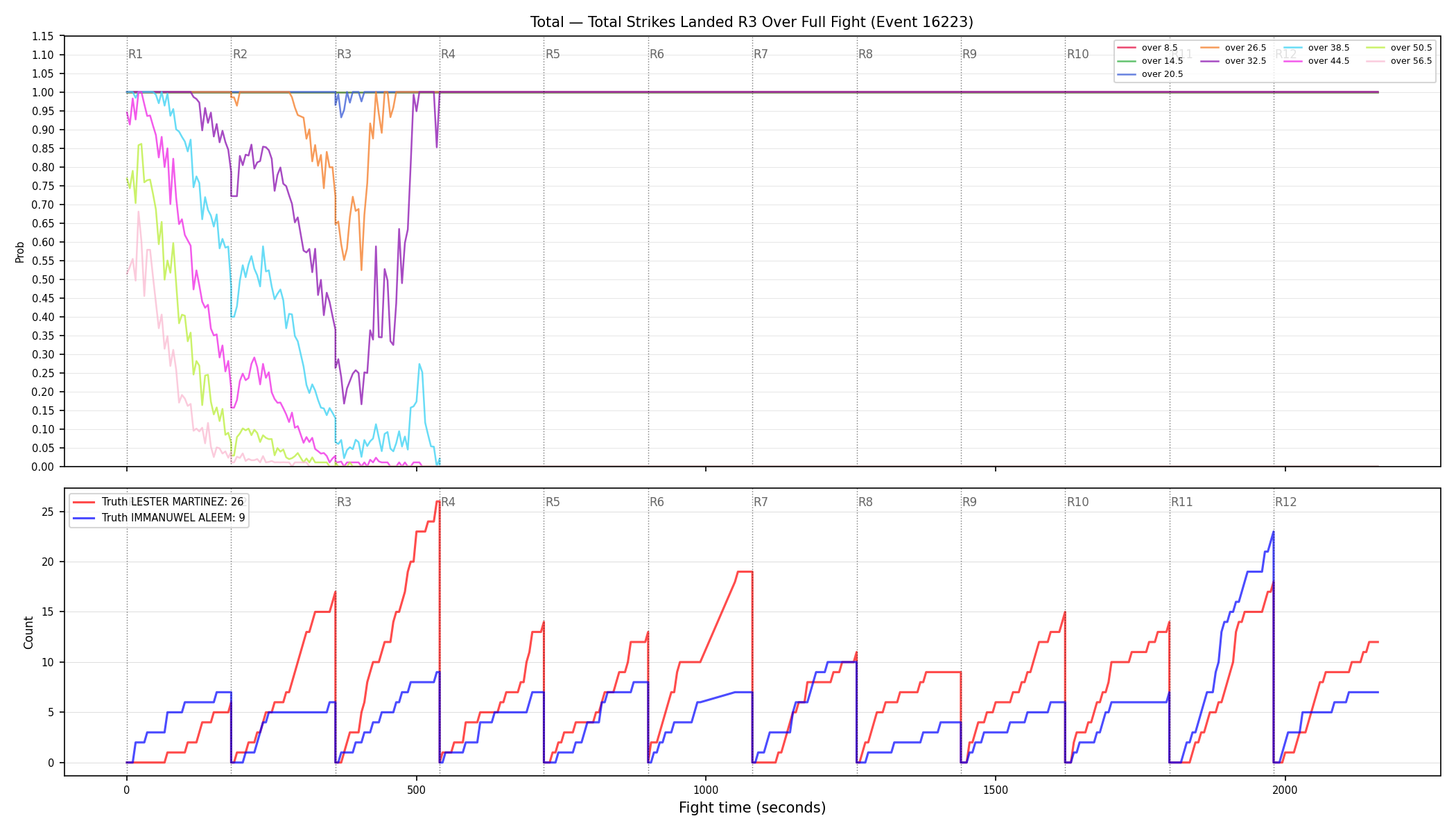Viewport: 1456px width, 832px height.
Task: Click the R11 round label in the count chart
Action: (x=1182, y=502)
